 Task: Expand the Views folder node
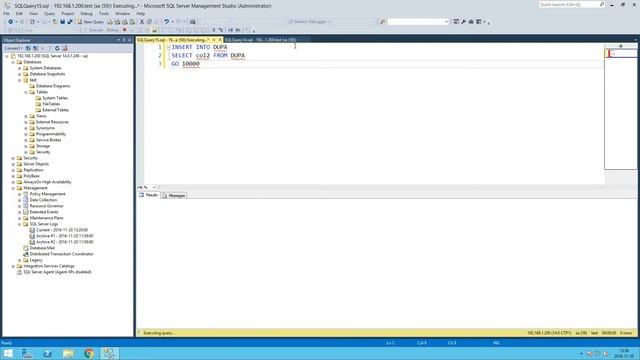(x=26, y=116)
